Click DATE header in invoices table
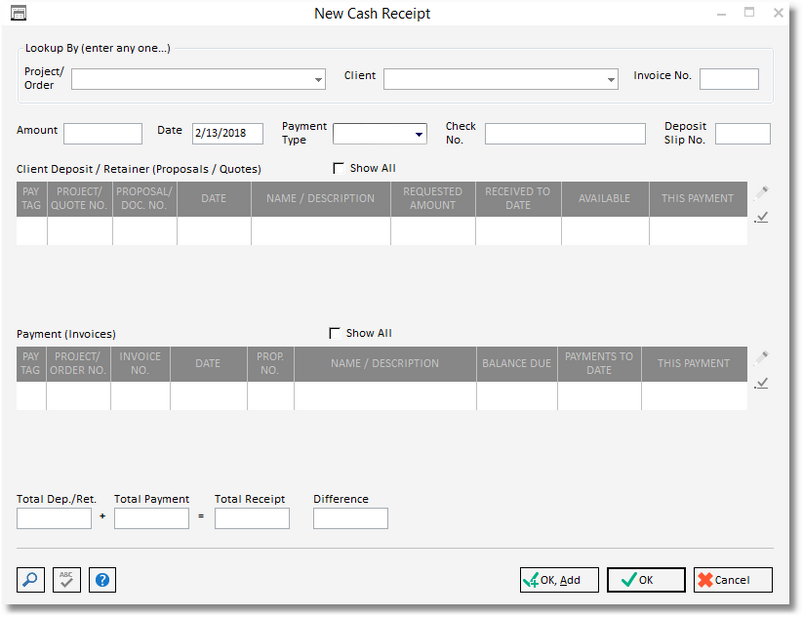The image size is (803, 618). click(208, 364)
